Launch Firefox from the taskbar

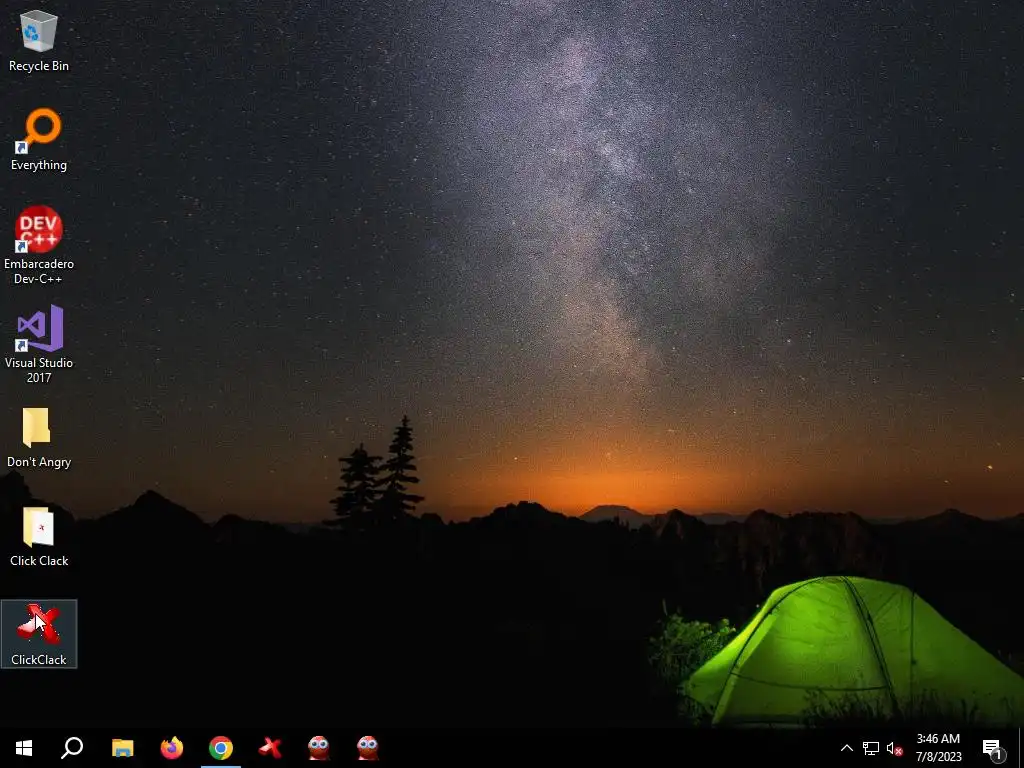pyautogui.click(x=172, y=748)
